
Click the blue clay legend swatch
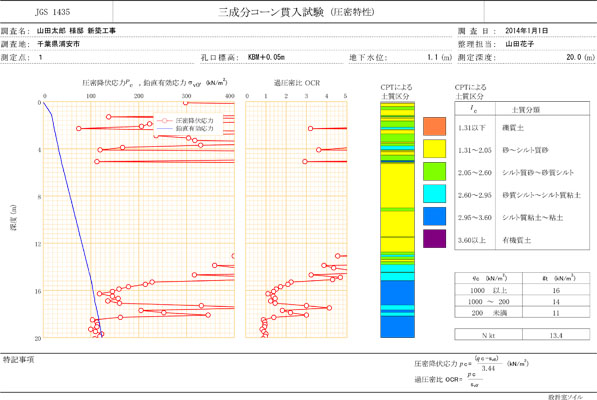coord(434,216)
